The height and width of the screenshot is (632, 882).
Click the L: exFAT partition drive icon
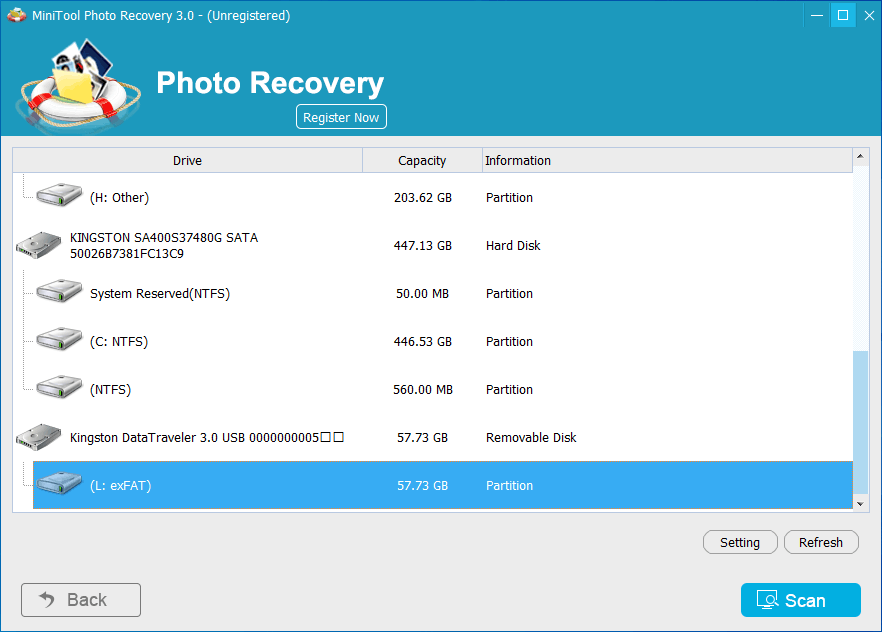point(59,483)
